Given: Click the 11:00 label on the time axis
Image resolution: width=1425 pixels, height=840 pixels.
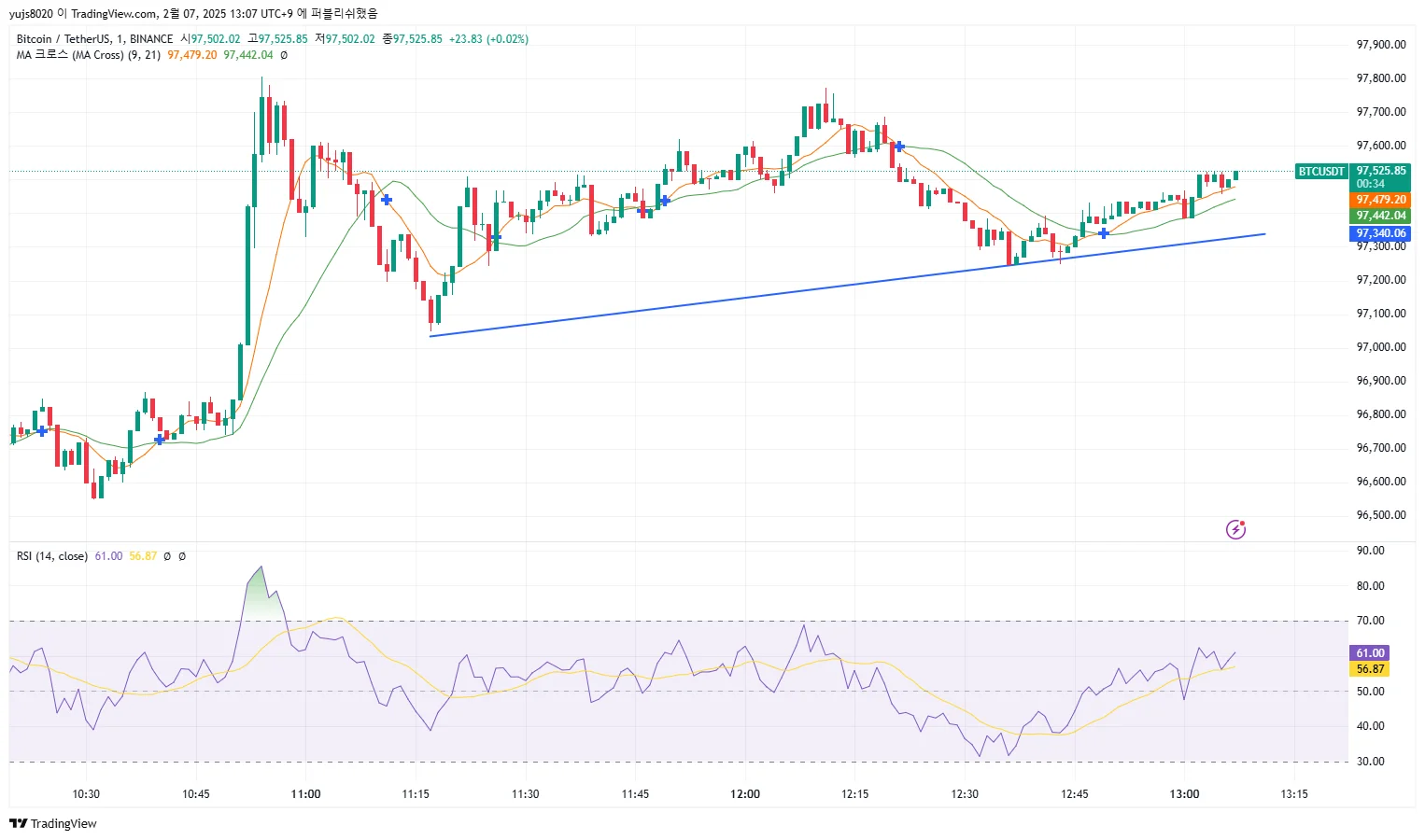Looking at the screenshot, I should pyautogui.click(x=305, y=794).
